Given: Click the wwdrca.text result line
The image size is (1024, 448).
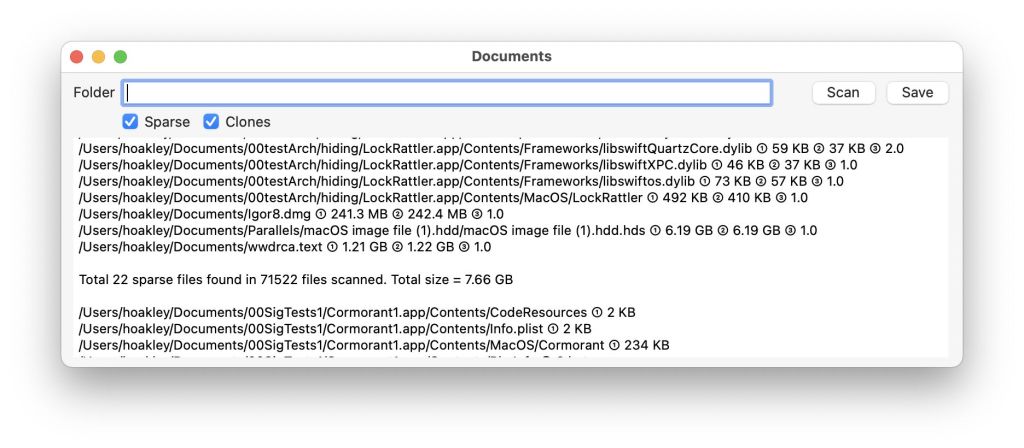Looking at the screenshot, I should point(284,247).
